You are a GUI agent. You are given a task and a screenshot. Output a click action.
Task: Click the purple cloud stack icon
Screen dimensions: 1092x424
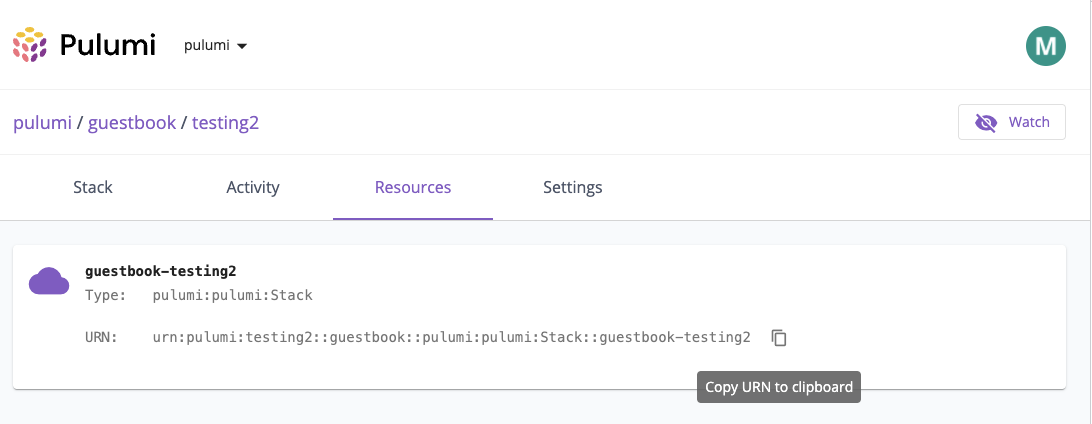49,281
